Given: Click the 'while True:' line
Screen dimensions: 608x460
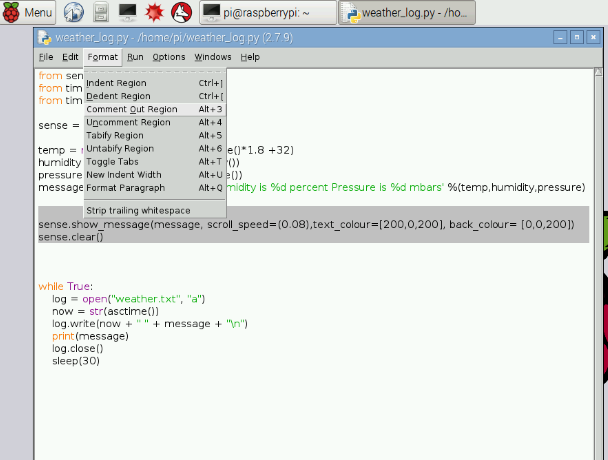Looking at the screenshot, I should [x=66, y=287].
